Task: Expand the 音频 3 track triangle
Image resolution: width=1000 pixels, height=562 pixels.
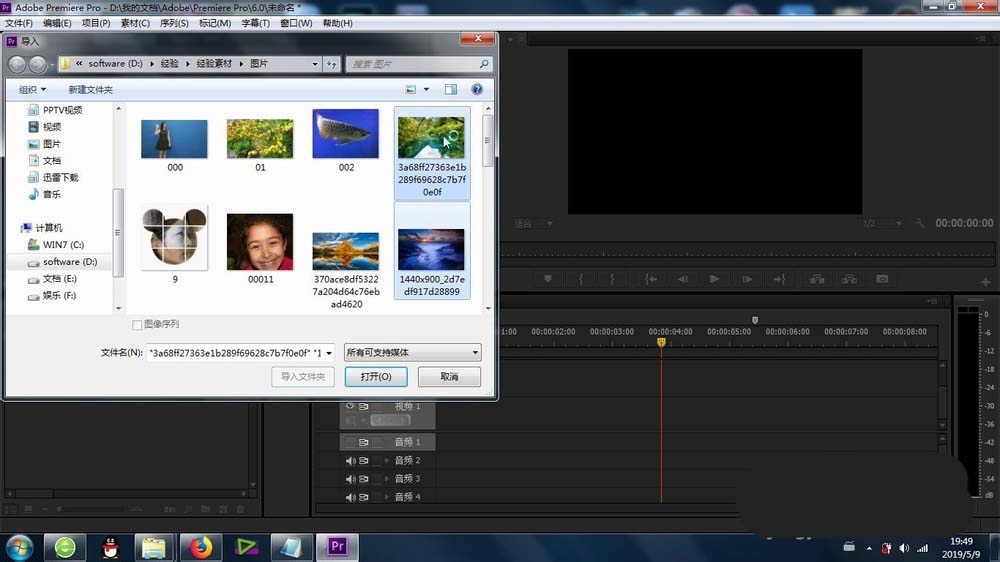Action: click(x=387, y=479)
